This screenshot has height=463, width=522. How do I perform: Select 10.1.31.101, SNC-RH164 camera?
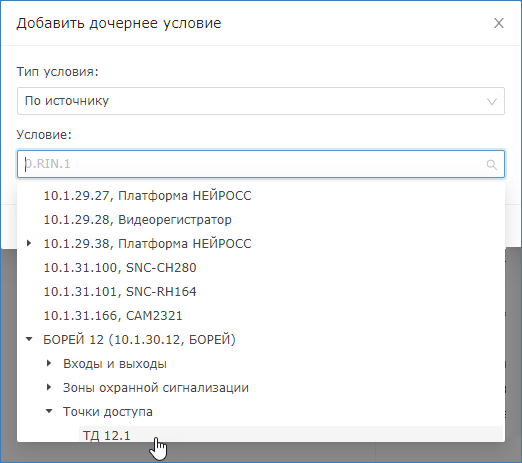tap(120, 292)
